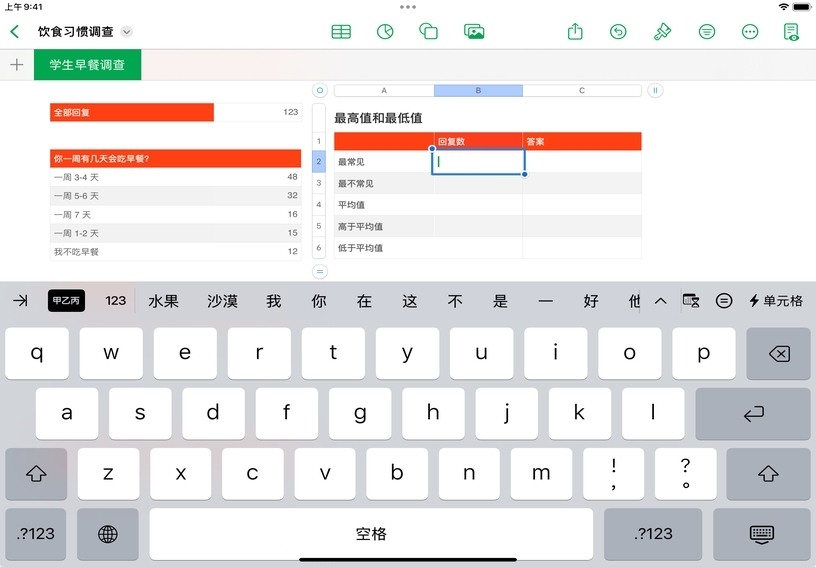Open the more options menu

[750, 32]
